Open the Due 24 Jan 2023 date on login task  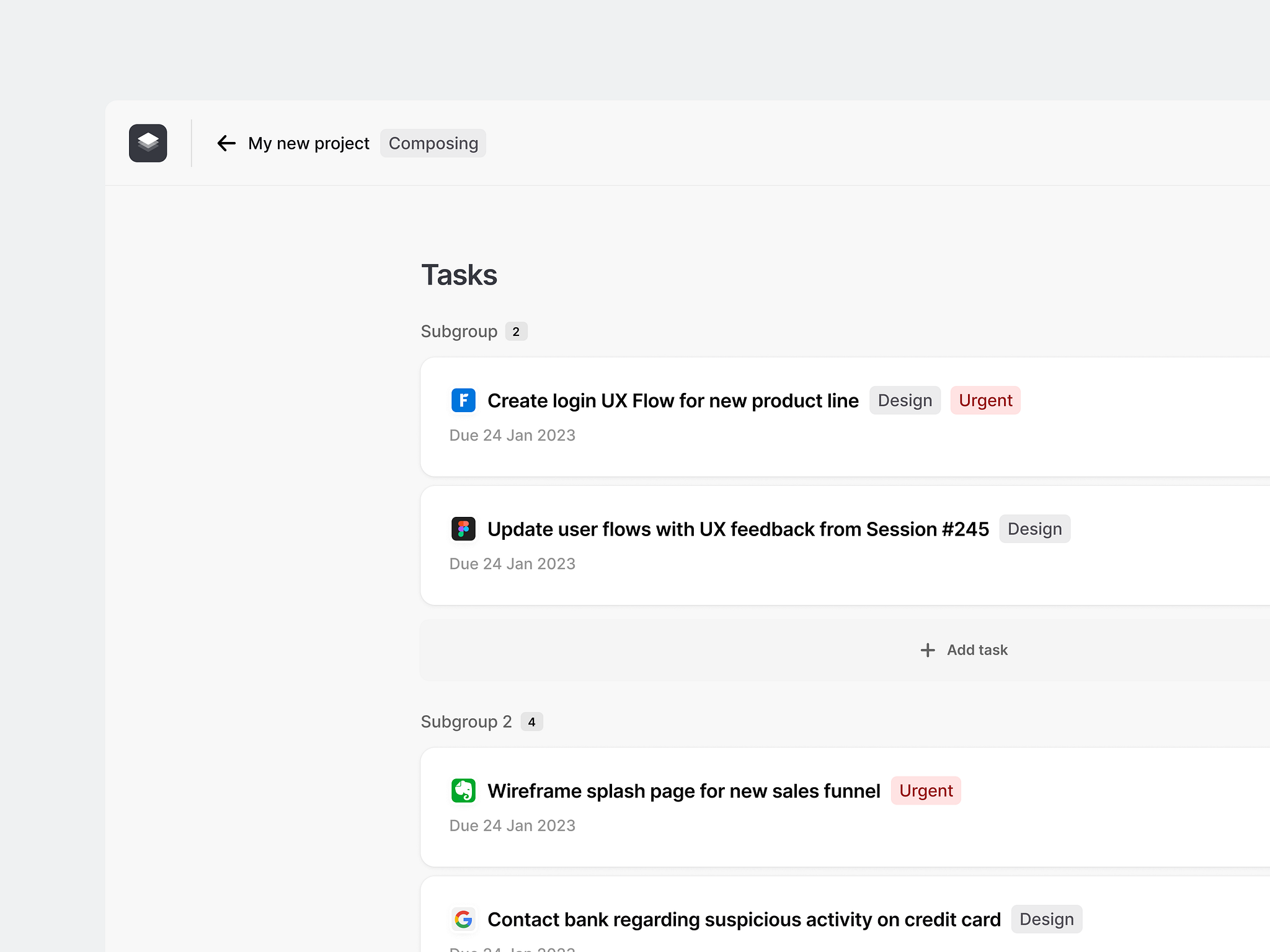pos(512,434)
